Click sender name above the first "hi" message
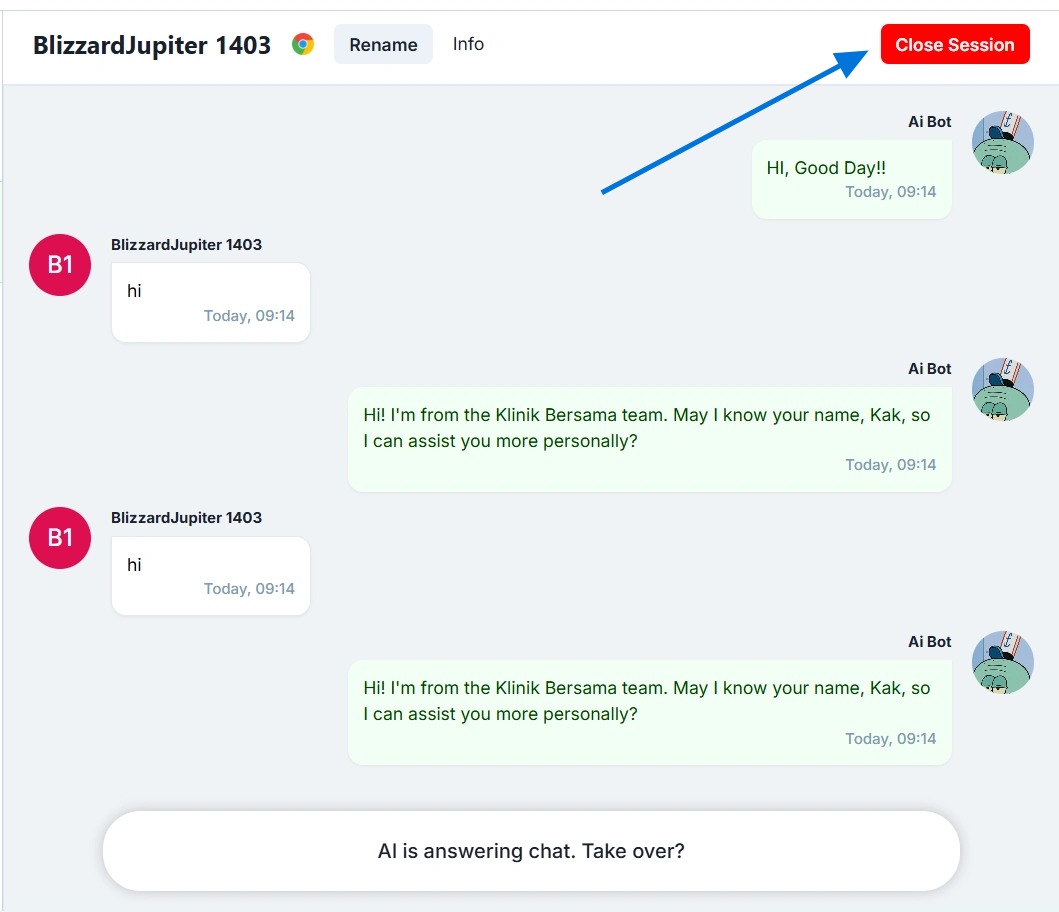Screen dimensions: 1059x912 186,245
